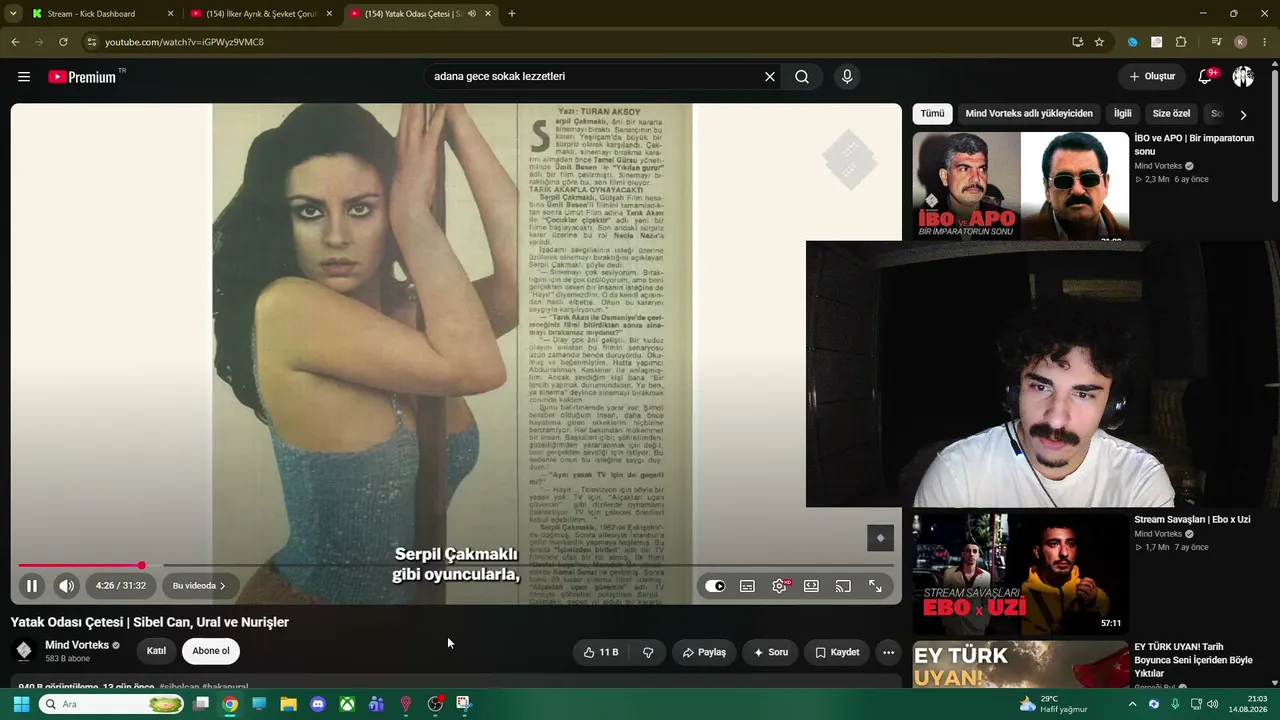The height and width of the screenshot is (720, 1280).
Task: Open Discord from the taskbar
Action: pos(318,704)
